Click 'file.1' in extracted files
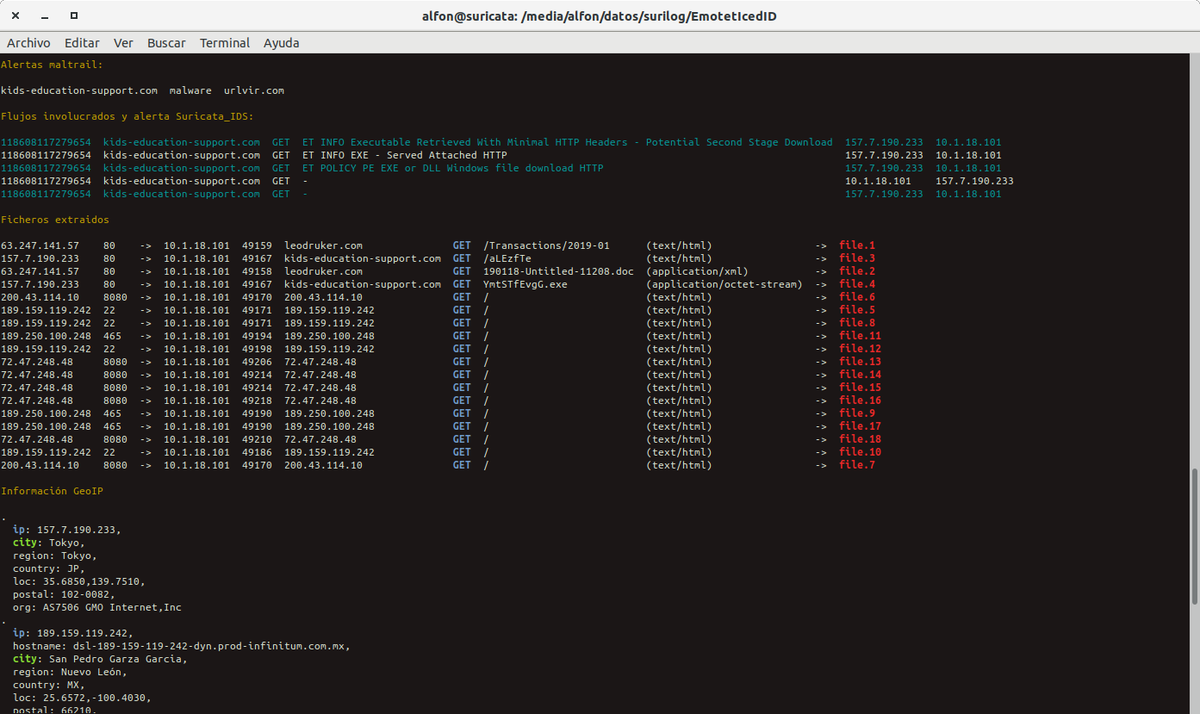1200x714 pixels. point(857,246)
